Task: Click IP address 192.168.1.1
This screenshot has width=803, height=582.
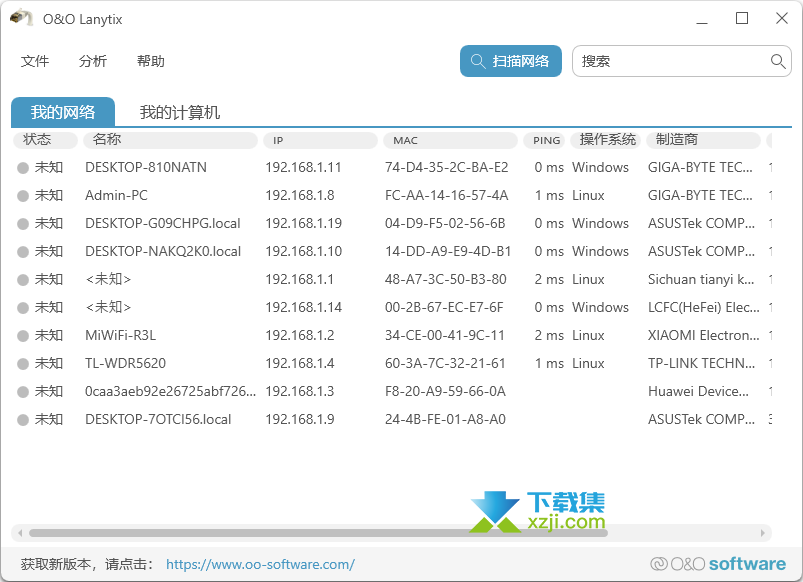Action: click(x=300, y=280)
